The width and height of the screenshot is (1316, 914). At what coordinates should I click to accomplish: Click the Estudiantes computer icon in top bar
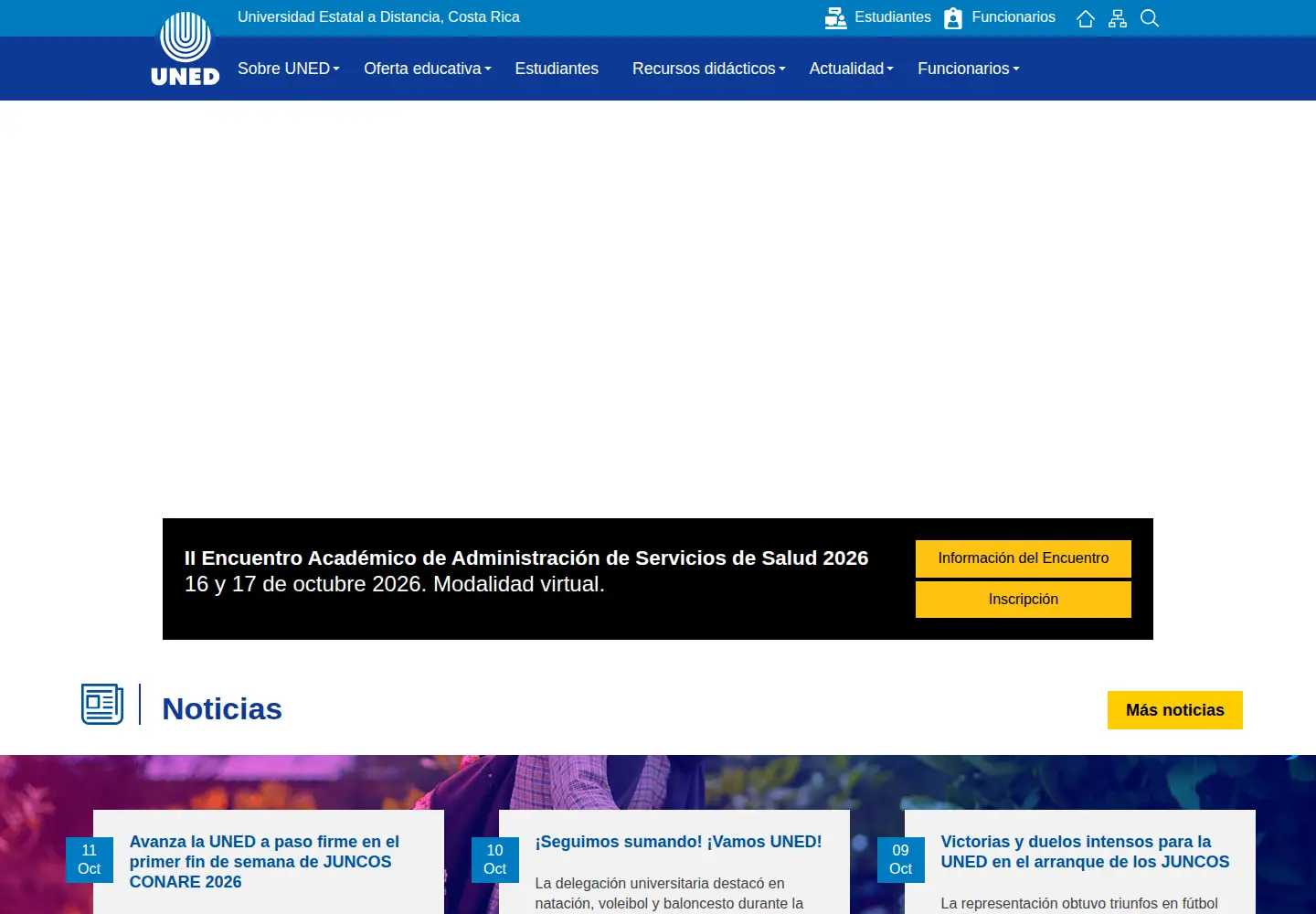[x=835, y=18]
